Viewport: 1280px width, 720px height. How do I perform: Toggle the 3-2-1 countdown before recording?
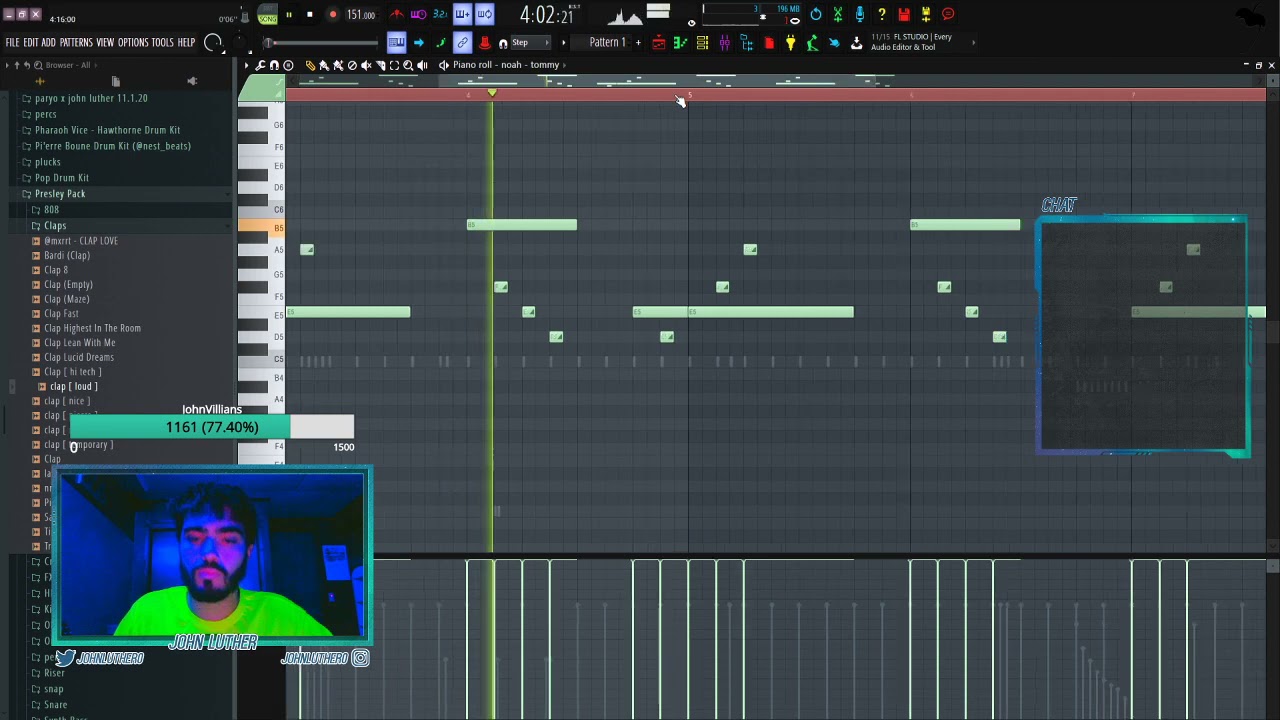coord(440,15)
